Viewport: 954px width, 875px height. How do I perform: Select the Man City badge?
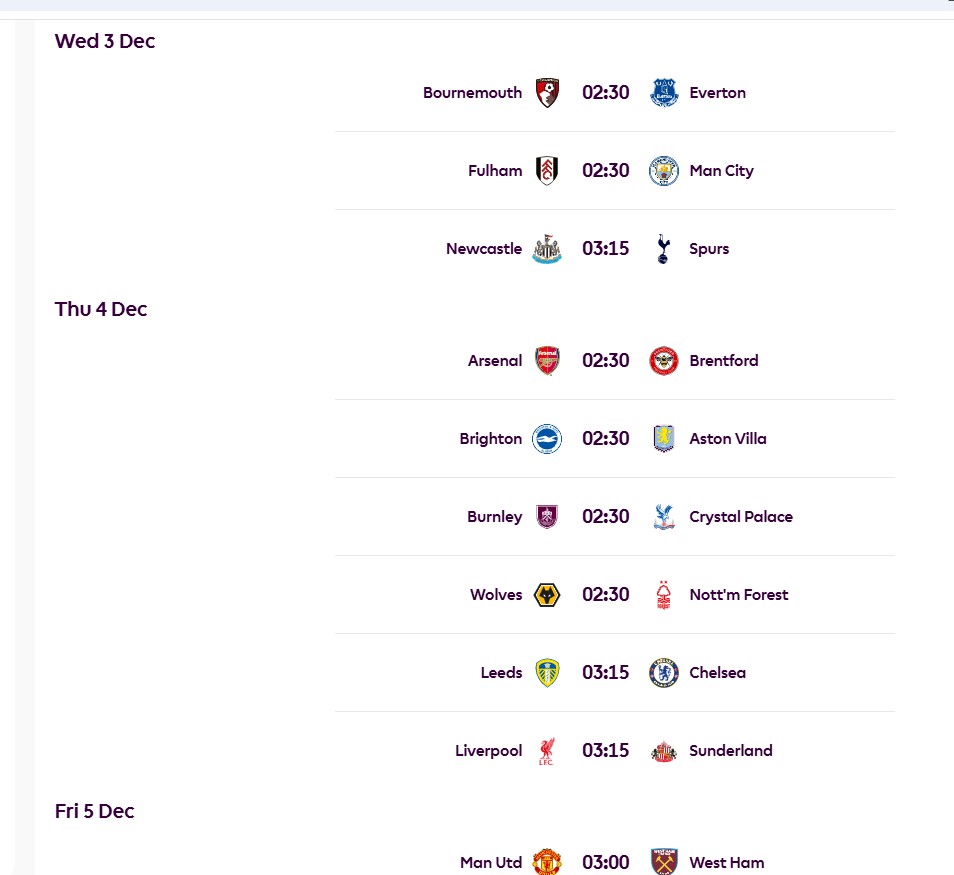pyautogui.click(x=663, y=170)
